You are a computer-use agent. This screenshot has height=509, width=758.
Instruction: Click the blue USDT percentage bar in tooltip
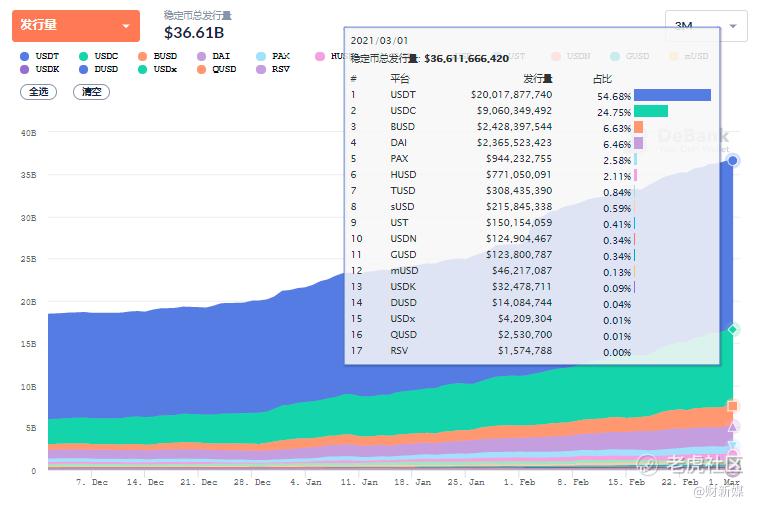click(x=672, y=95)
